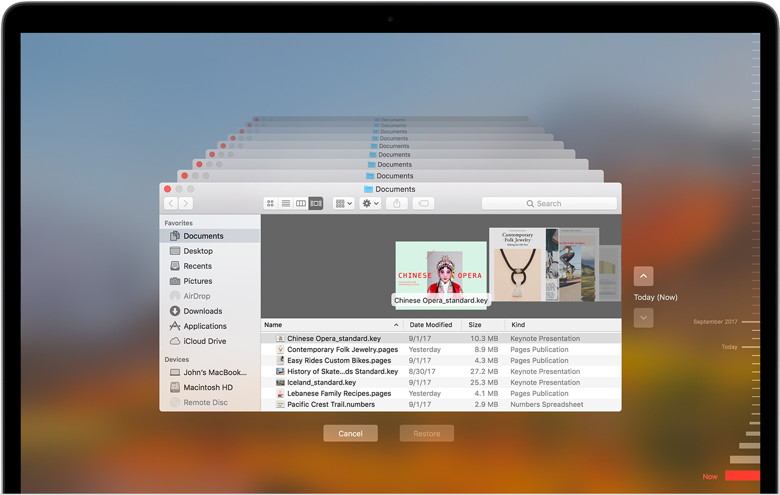The width and height of the screenshot is (780, 495).
Task: Sort by the Name column header
Action: pyautogui.click(x=331, y=324)
